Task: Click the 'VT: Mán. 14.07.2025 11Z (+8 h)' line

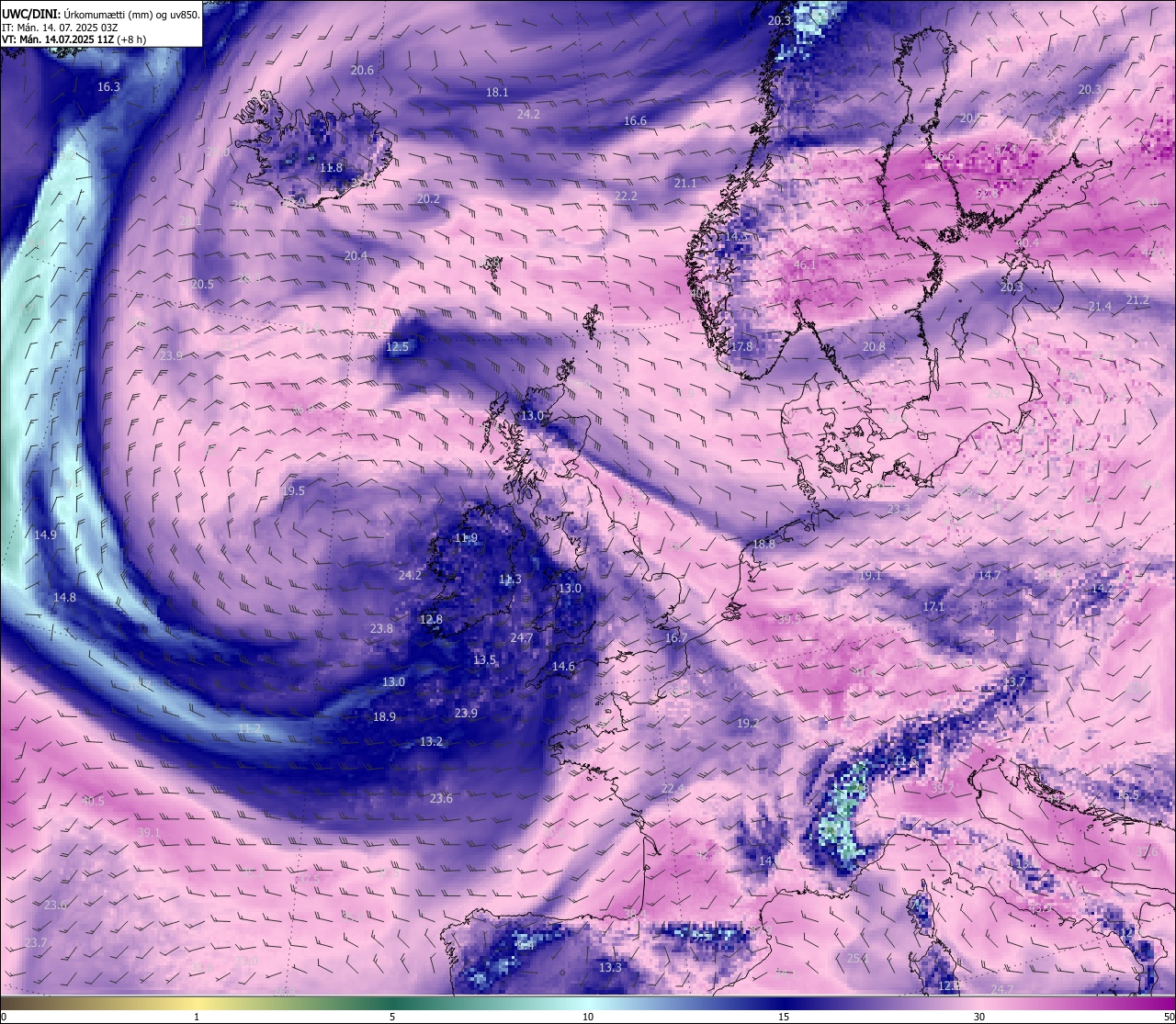Action: (x=73, y=39)
